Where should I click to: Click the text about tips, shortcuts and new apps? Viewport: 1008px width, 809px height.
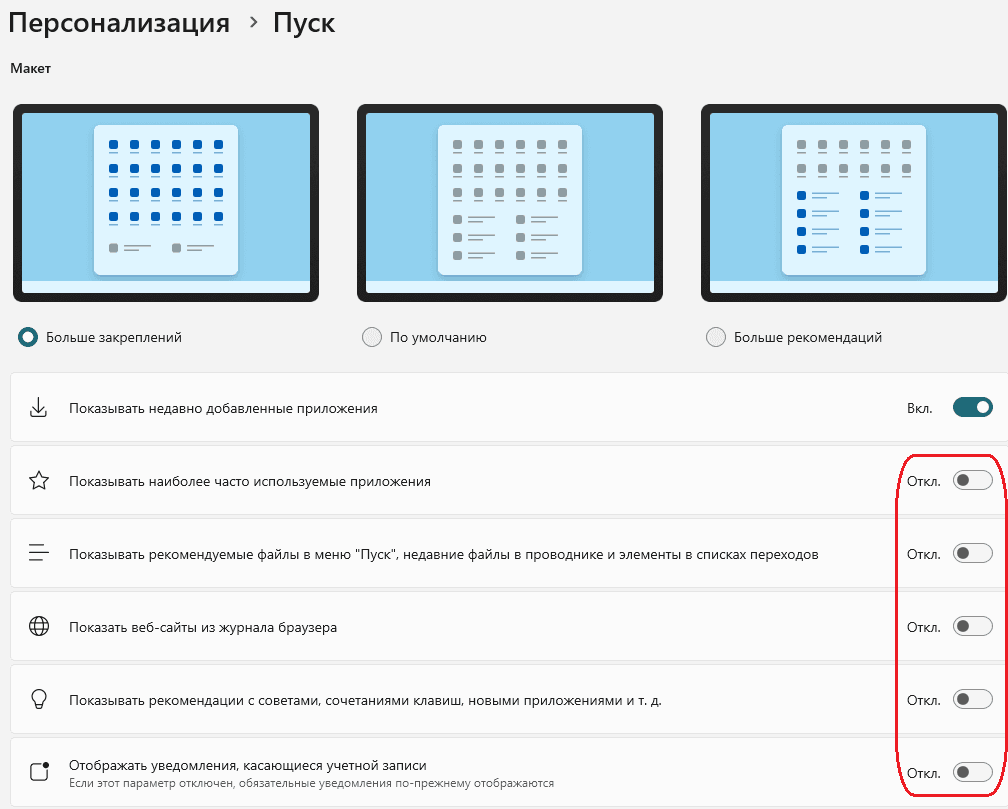tap(365, 700)
